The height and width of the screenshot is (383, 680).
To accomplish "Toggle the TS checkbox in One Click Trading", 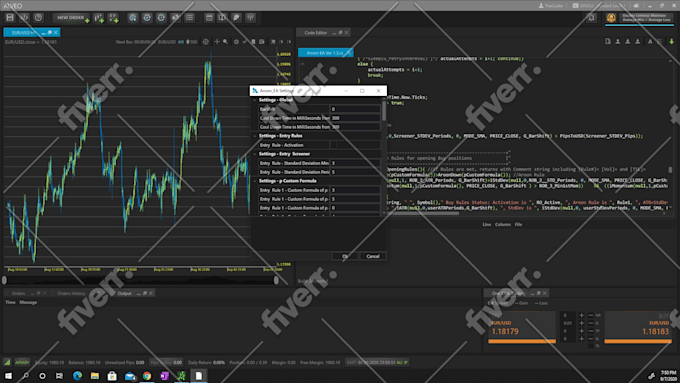I will (591, 346).
